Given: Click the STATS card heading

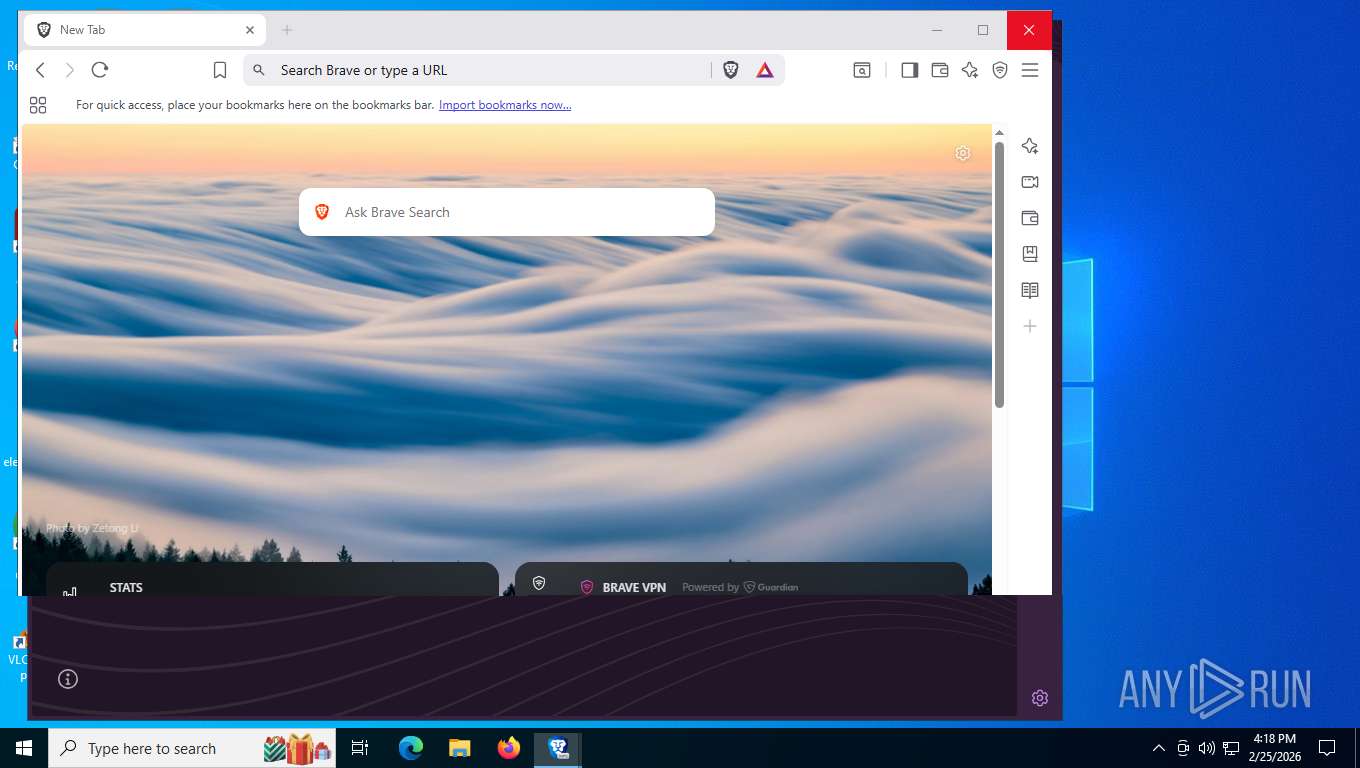Looking at the screenshot, I should [126, 587].
